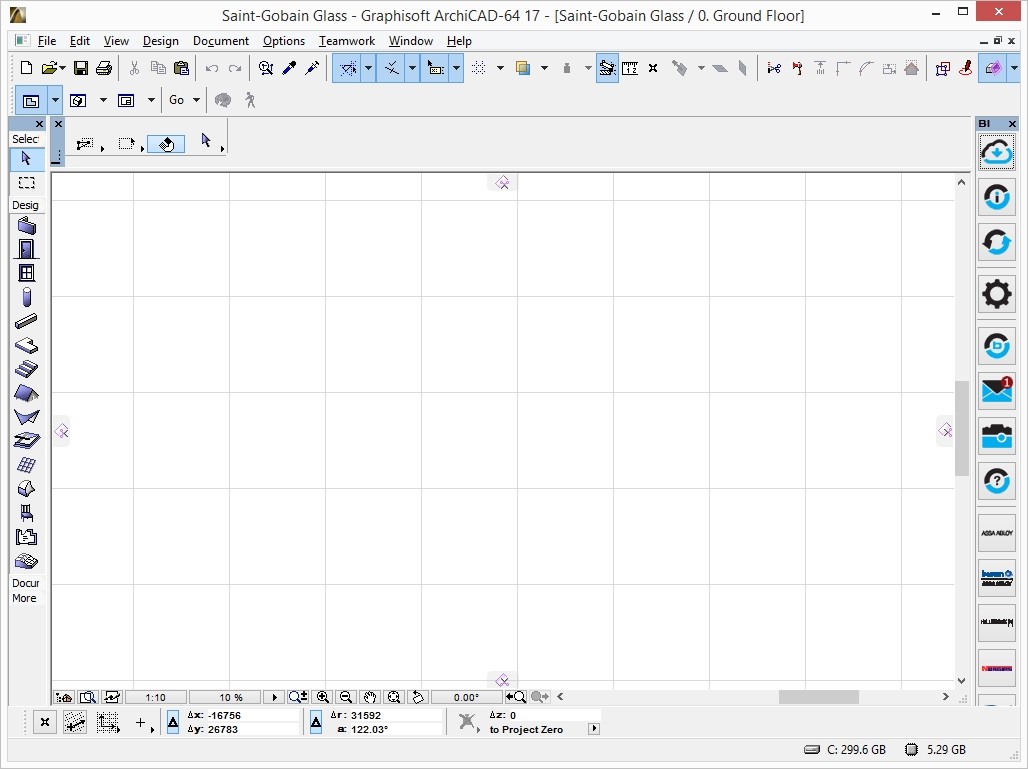Toggle the Quick Selection magnet button
The height and width of the screenshot is (769, 1028).
coord(435,68)
